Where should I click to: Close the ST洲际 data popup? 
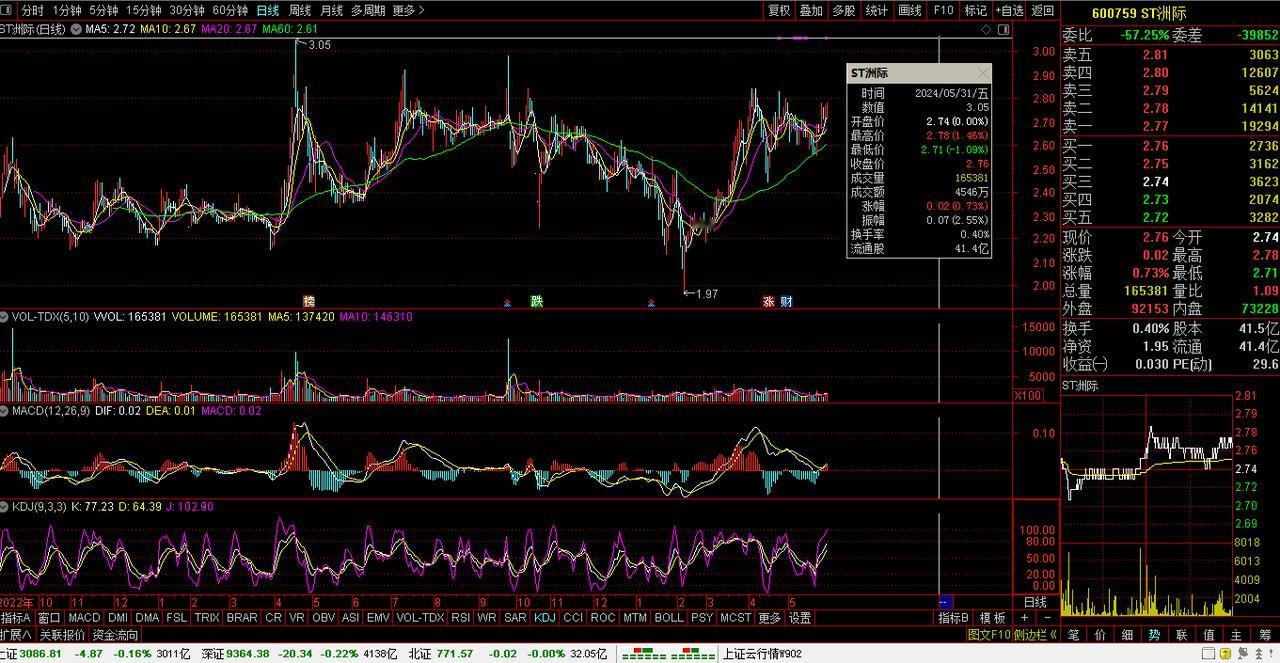click(x=982, y=73)
